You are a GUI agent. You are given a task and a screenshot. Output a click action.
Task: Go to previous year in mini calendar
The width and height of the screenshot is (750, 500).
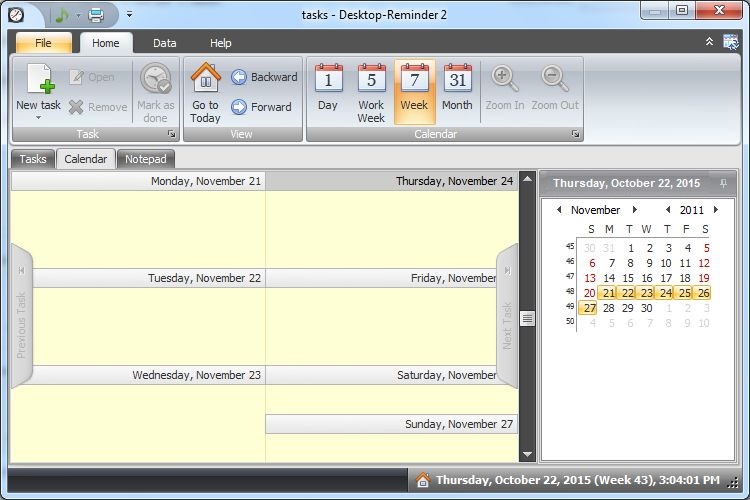click(x=668, y=210)
